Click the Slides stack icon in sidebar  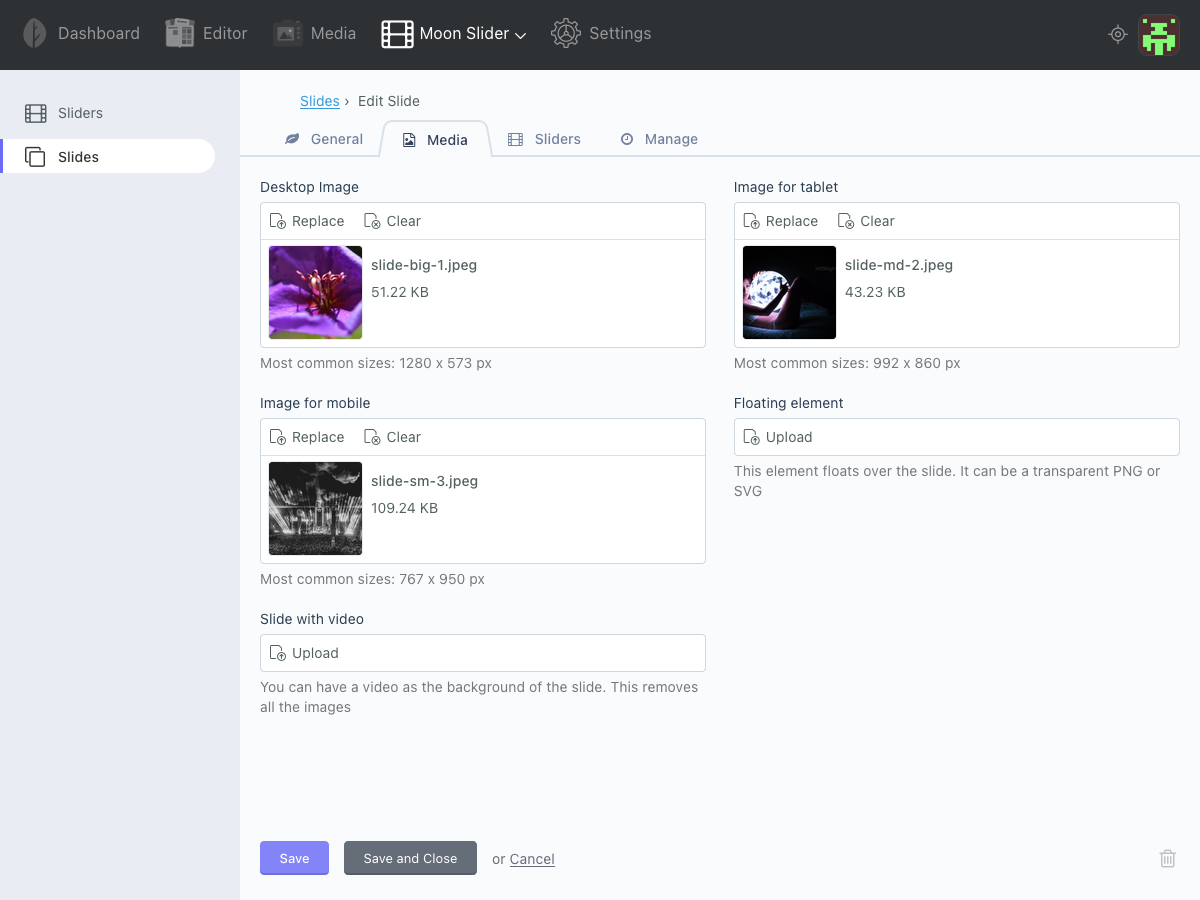click(x=36, y=157)
